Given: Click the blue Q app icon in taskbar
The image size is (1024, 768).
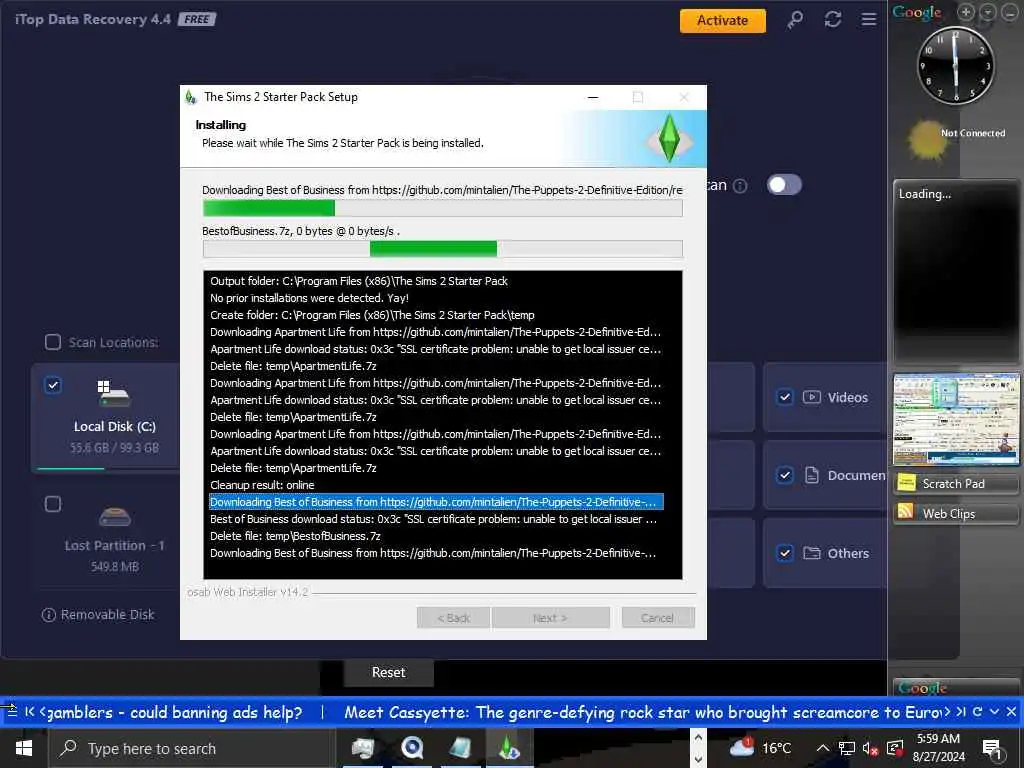Looking at the screenshot, I should [412, 748].
